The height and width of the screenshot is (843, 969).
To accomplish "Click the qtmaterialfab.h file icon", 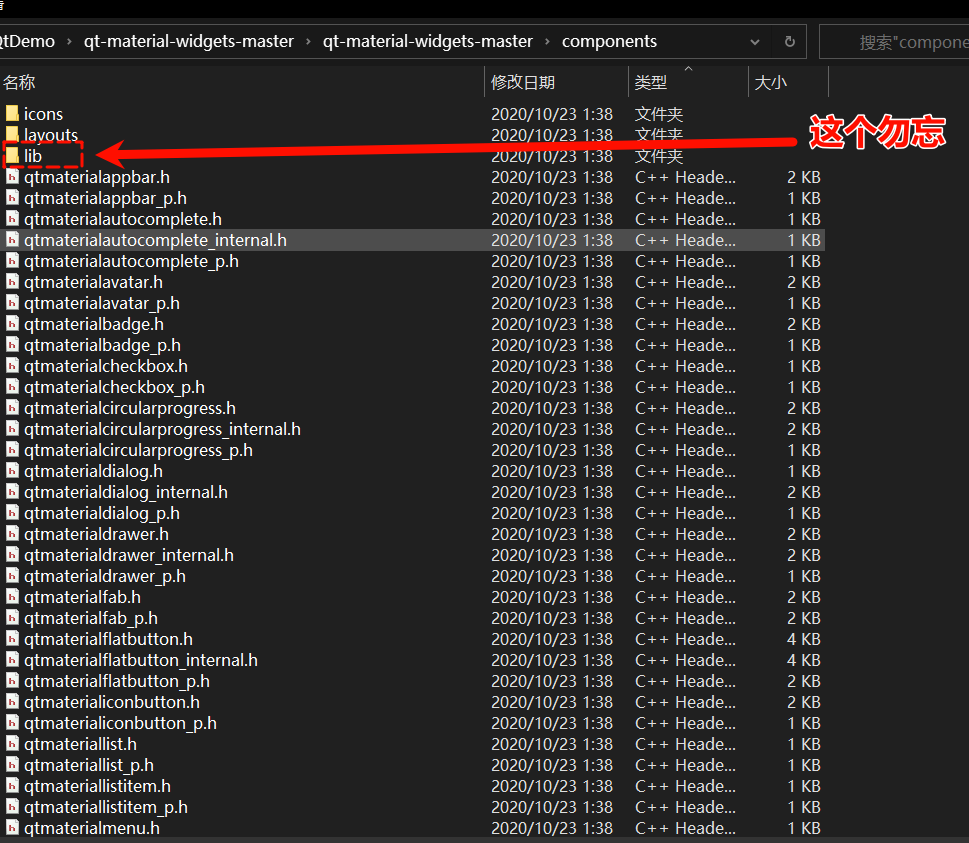I will [12, 598].
